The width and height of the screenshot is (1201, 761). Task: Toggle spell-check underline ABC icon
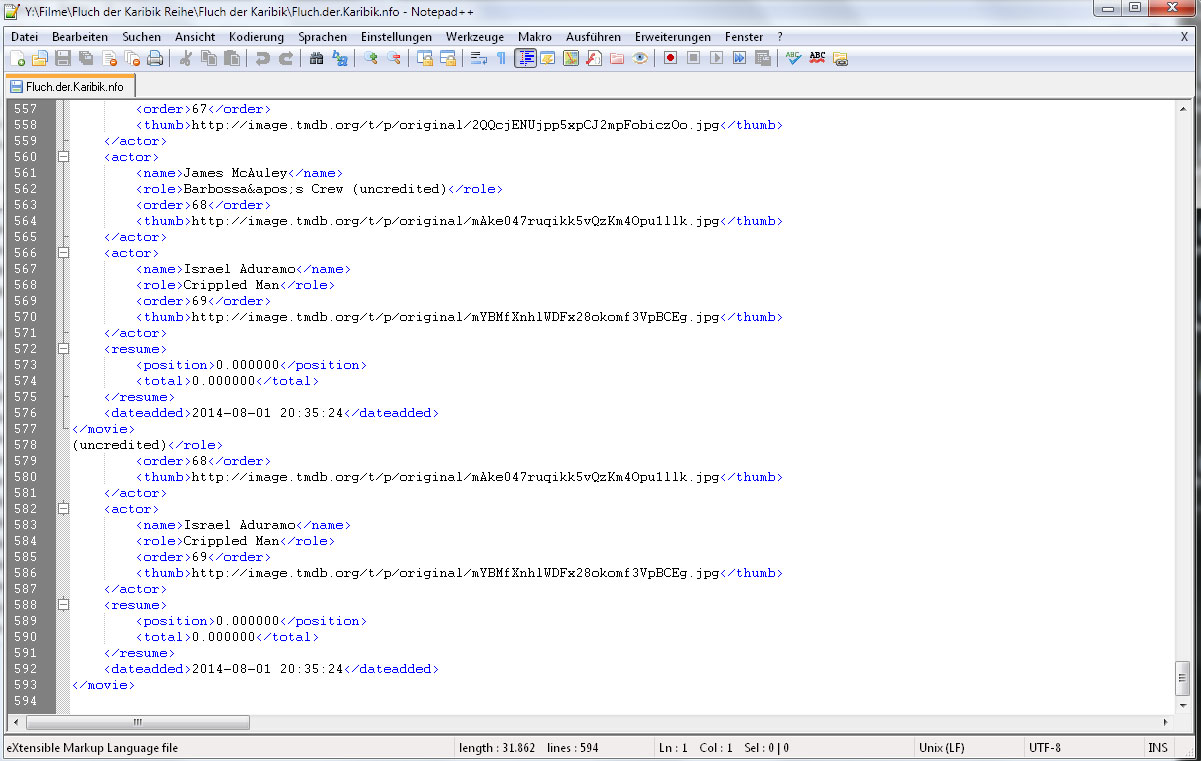tap(817, 59)
